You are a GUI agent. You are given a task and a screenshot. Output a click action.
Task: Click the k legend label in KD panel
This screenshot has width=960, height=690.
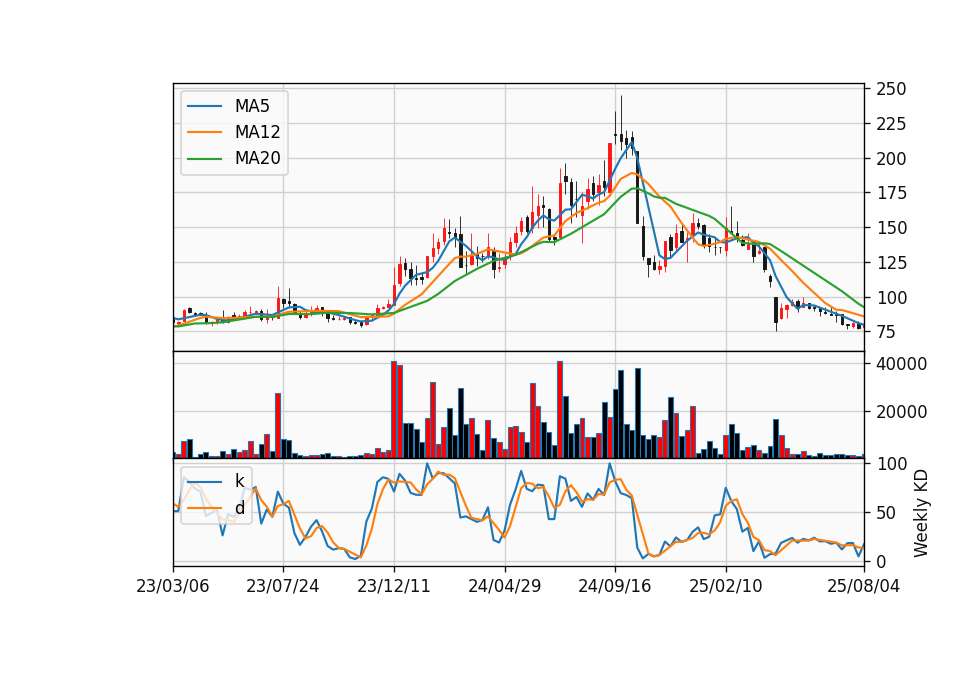click(x=239, y=481)
